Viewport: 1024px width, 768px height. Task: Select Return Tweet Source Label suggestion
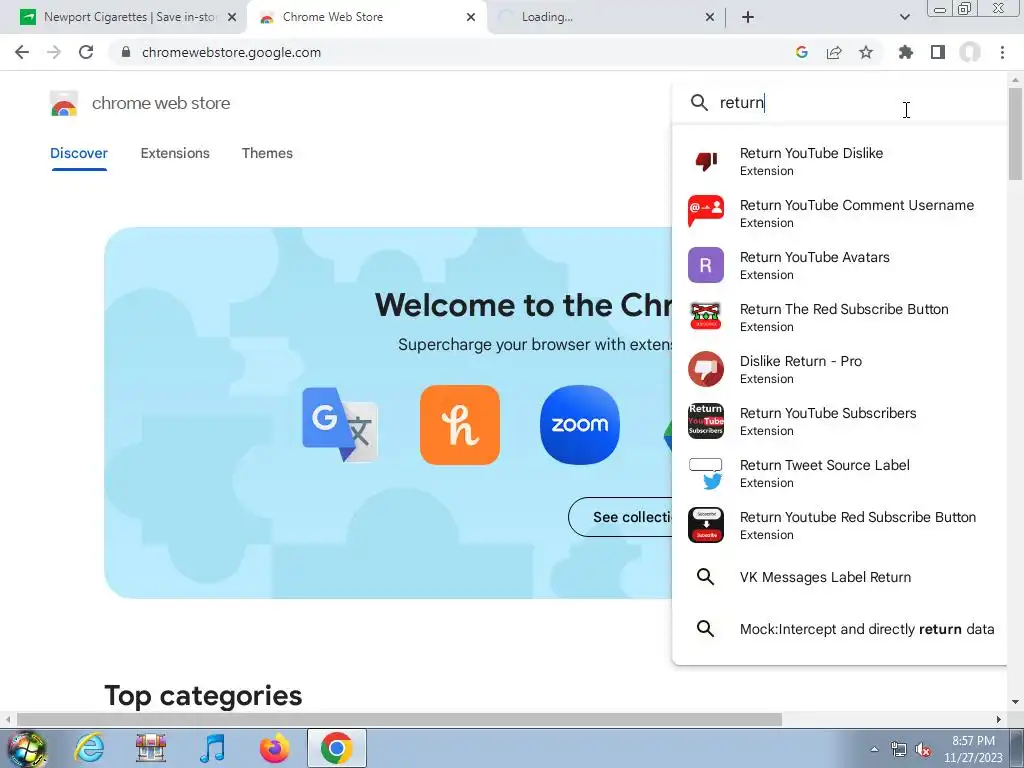coord(839,473)
